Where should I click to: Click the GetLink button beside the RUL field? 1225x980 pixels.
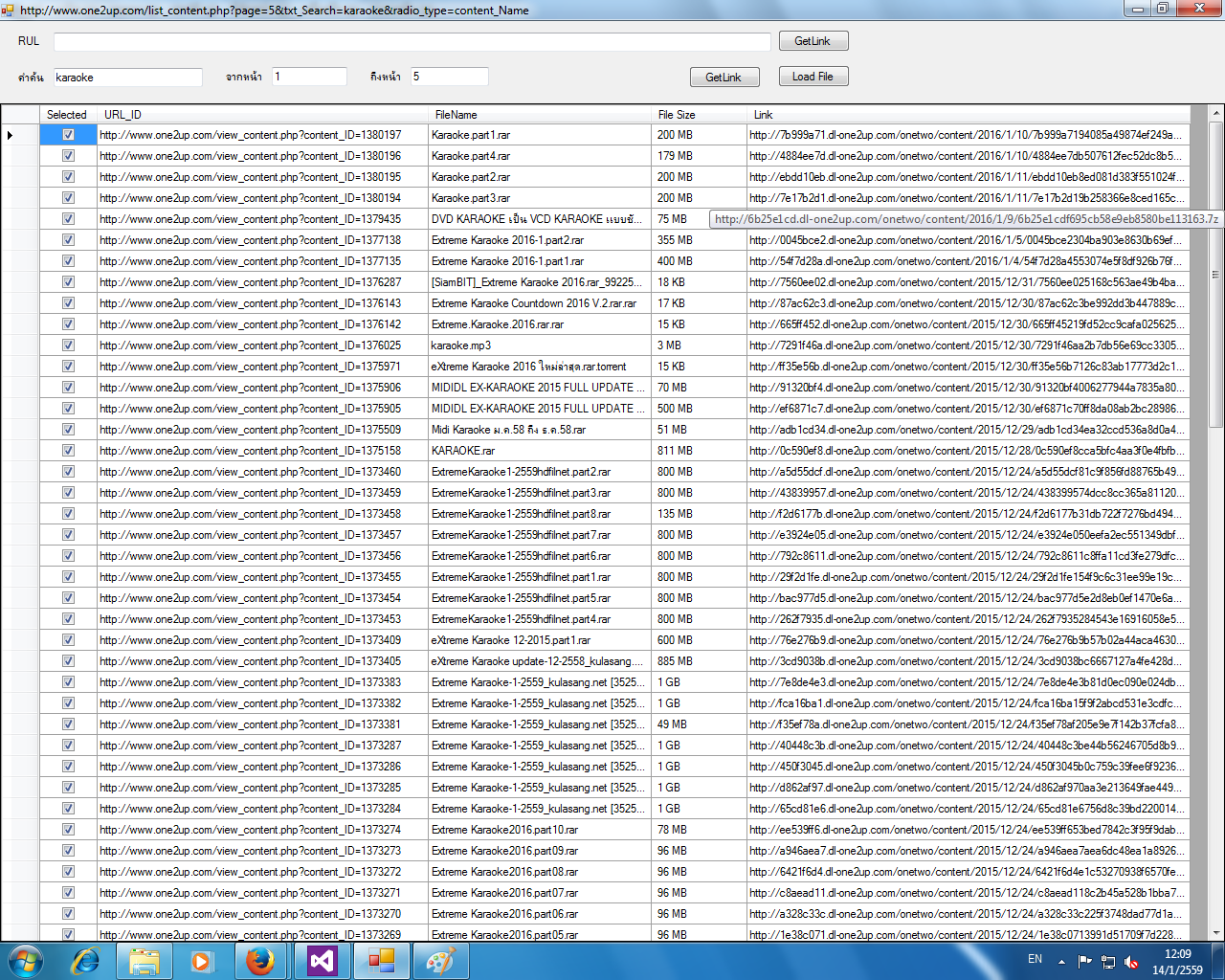point(813,41)
